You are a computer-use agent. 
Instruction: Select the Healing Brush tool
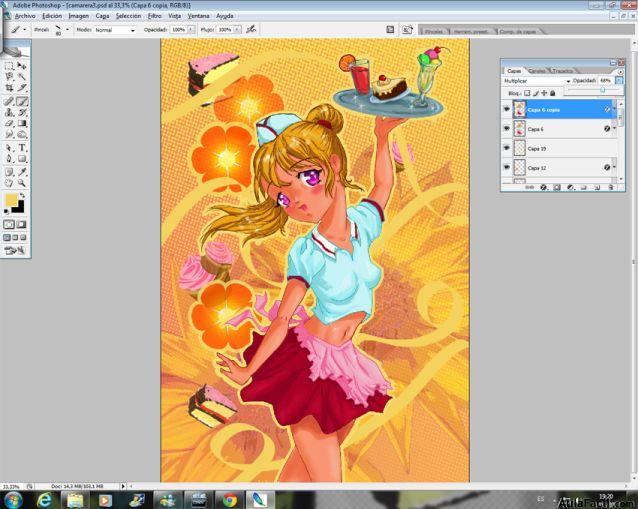9,101
